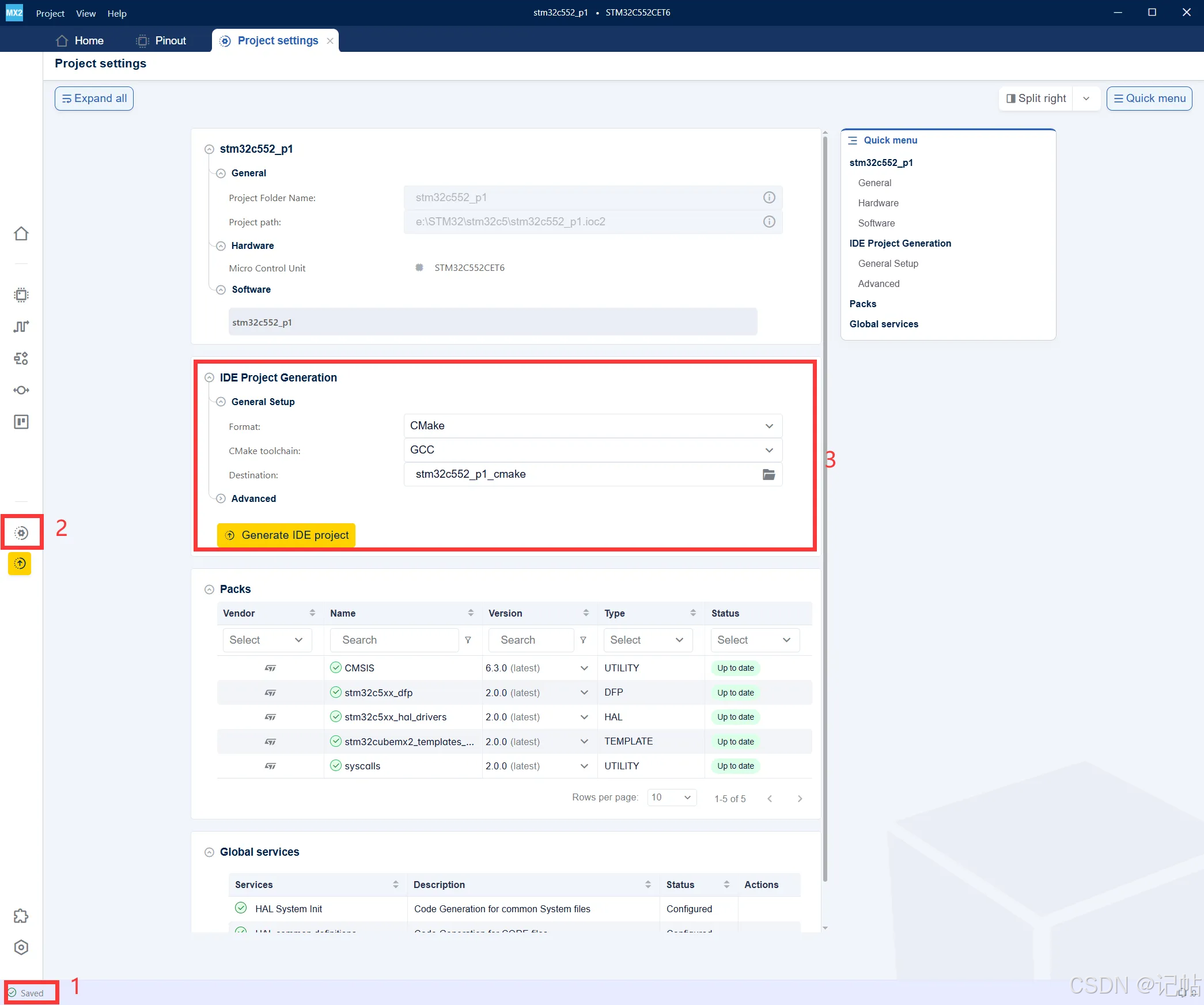Image resolution: width=1204 pixels, height=1005 pixels.
Task: Click the info icon for Project Folder Name
Action: pyautogui.click(x=769, y=198)
